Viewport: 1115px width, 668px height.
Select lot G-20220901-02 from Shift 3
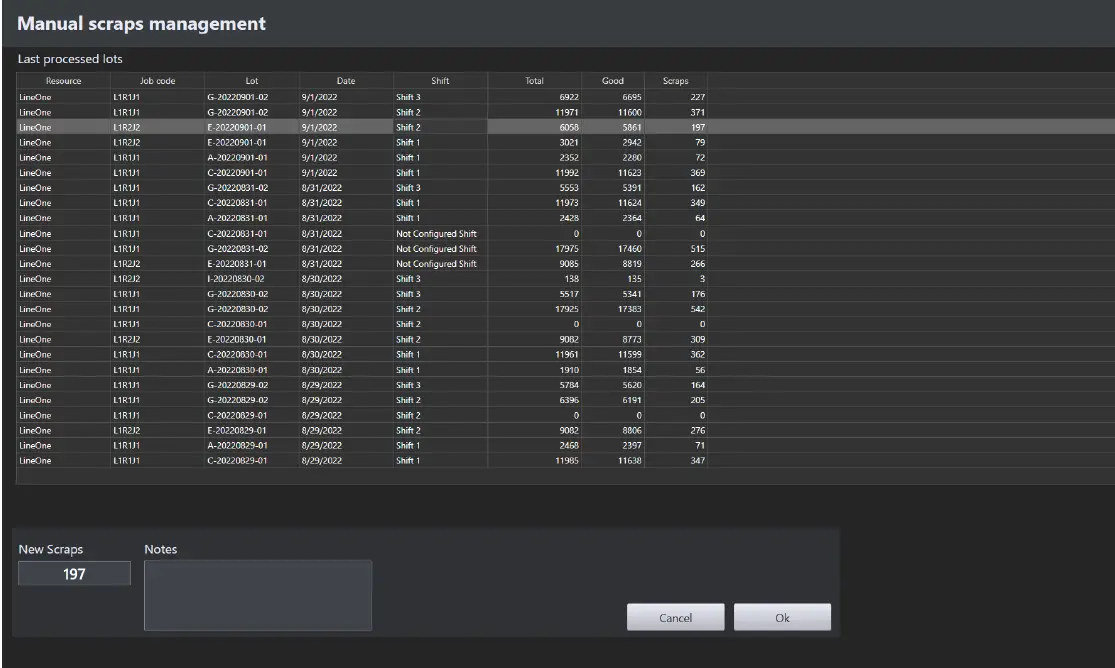(300, 97)
